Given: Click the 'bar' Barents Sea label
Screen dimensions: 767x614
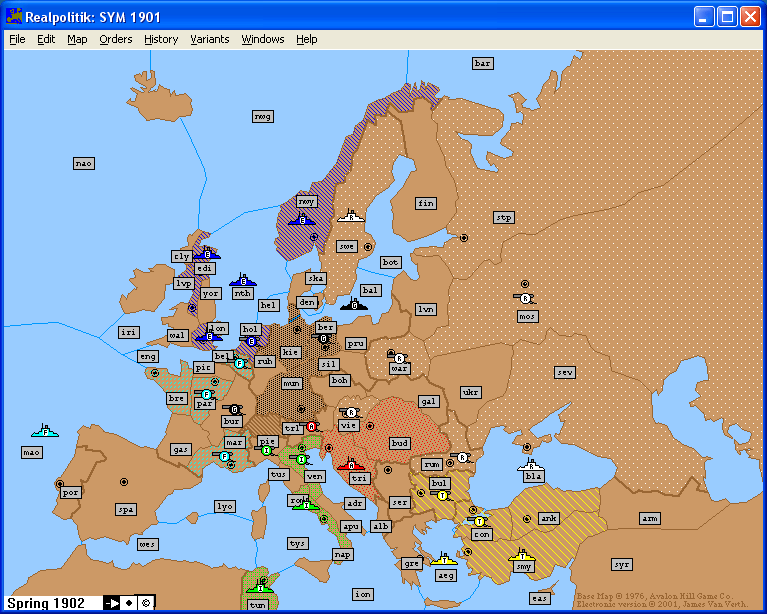Looking at the screenshot, I should 482,63.
